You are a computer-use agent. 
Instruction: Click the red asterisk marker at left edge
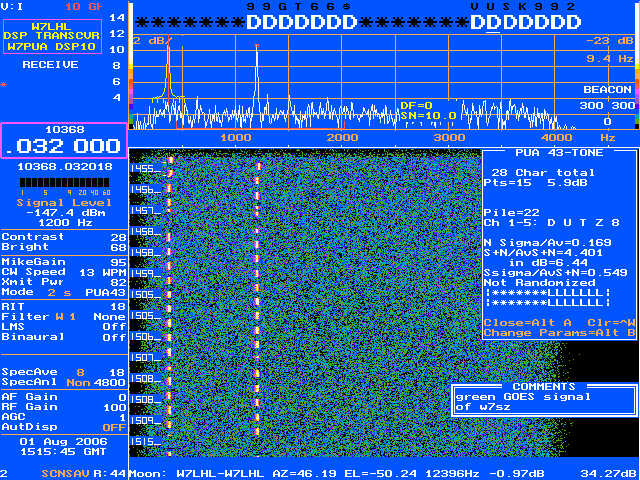tap(3, 85)
